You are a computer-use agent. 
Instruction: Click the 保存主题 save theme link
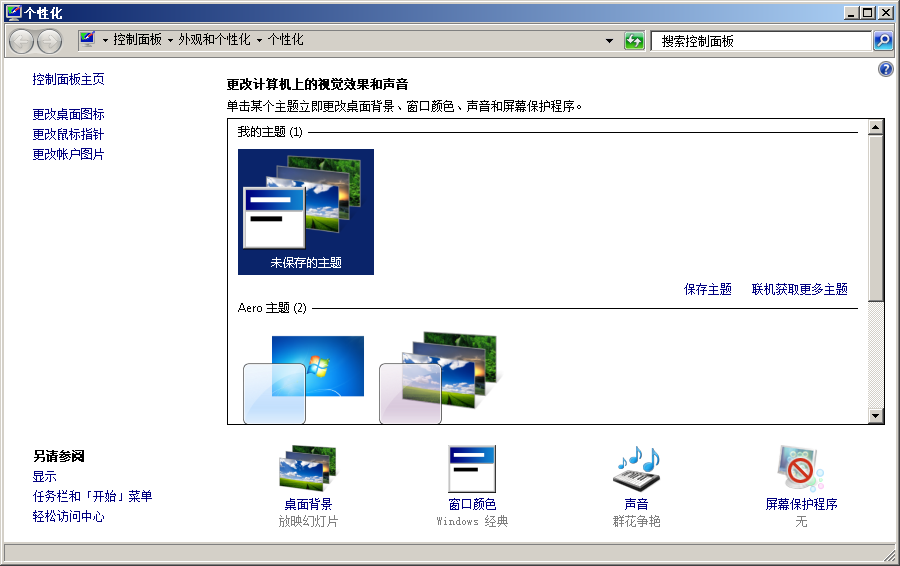point(707,289)
